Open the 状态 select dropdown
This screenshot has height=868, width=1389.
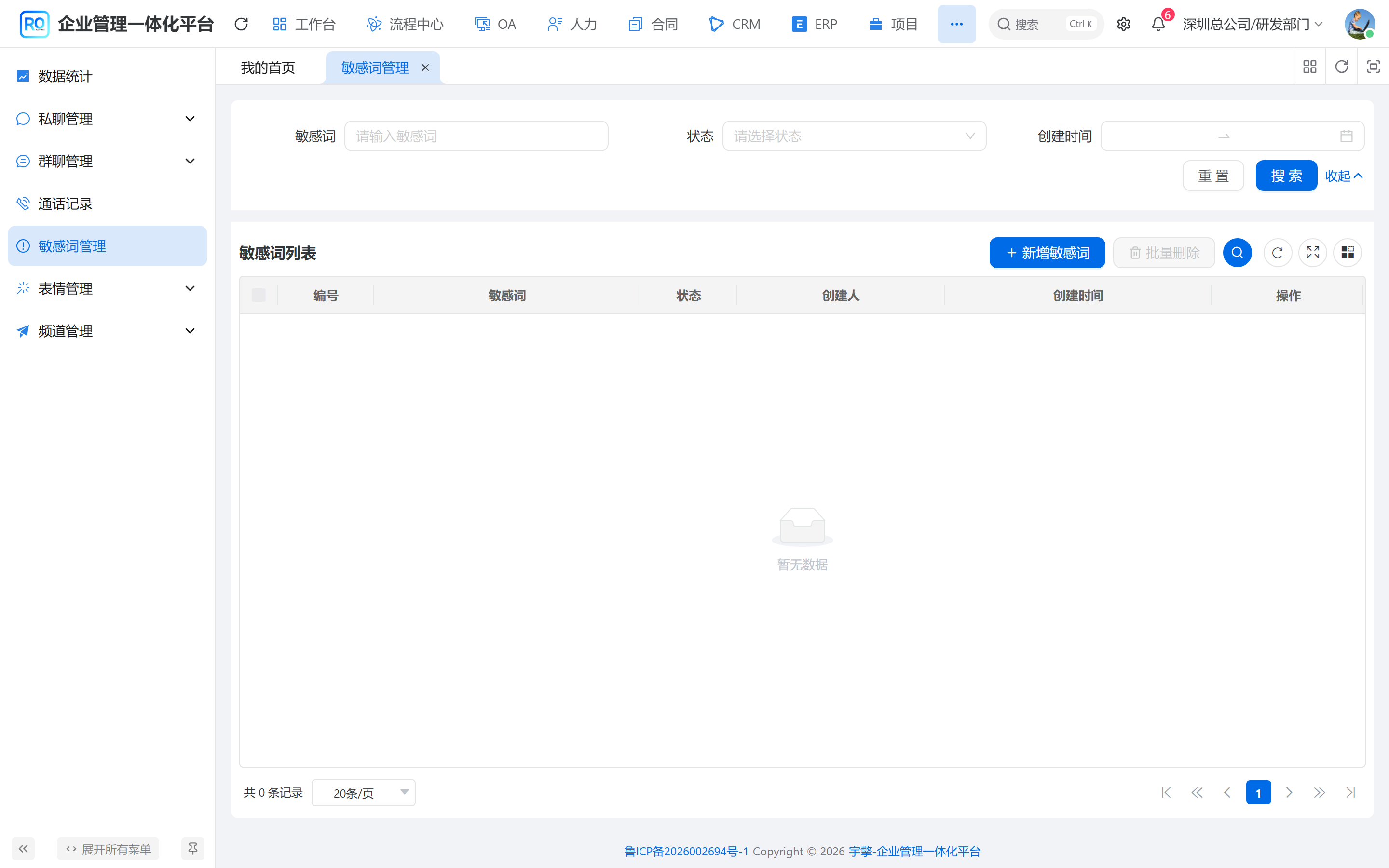[854, 136]
